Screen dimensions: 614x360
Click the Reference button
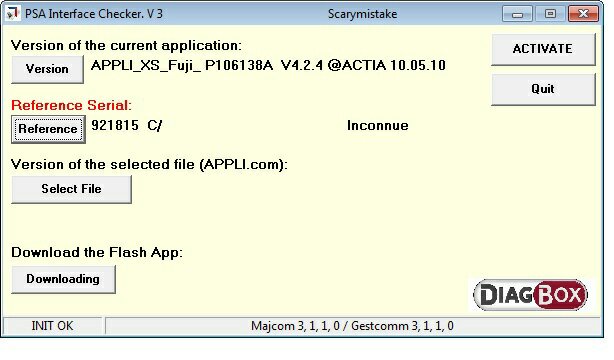click(48, 129)
